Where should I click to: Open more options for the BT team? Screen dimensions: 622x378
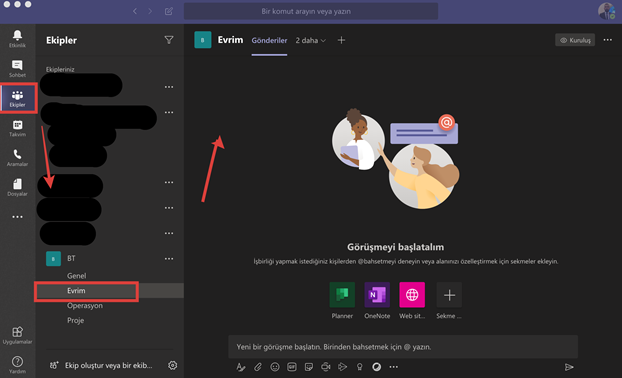(169, 259)
